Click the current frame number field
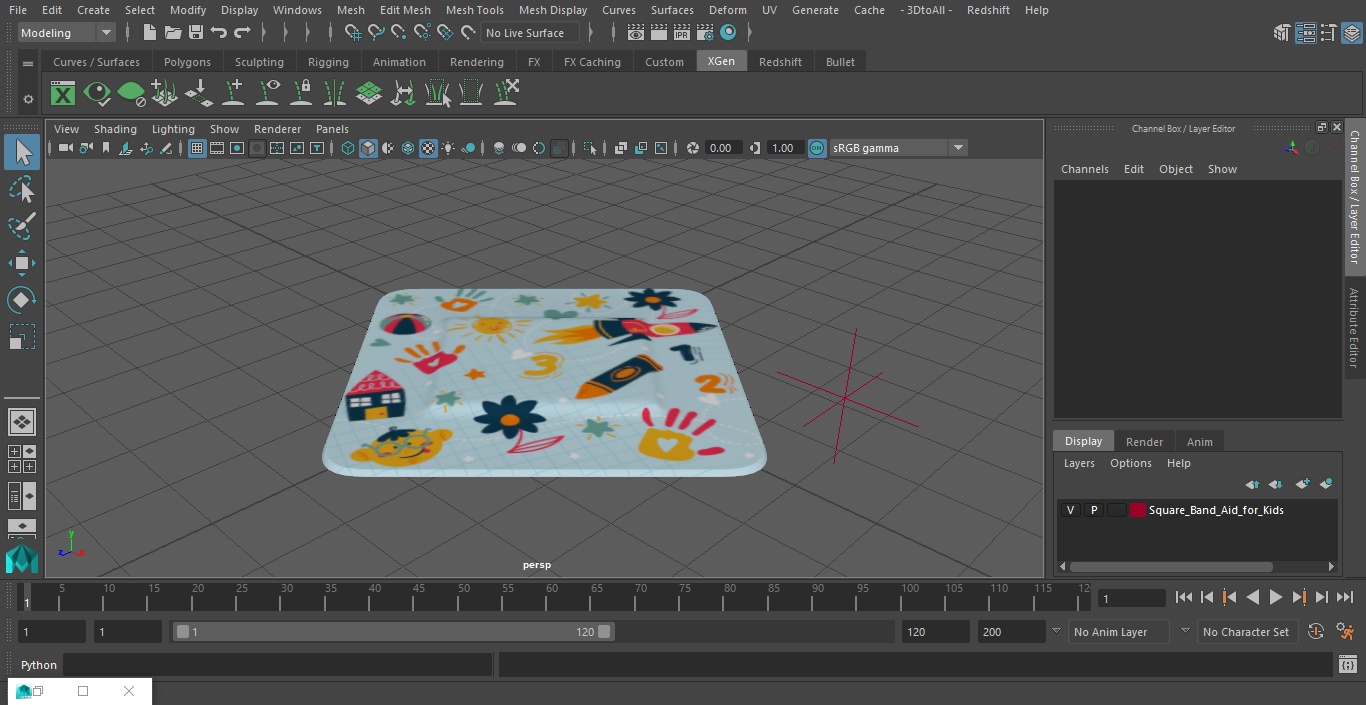The width and height of the screenshot is (1366, 705). [x=1131, y=598]
